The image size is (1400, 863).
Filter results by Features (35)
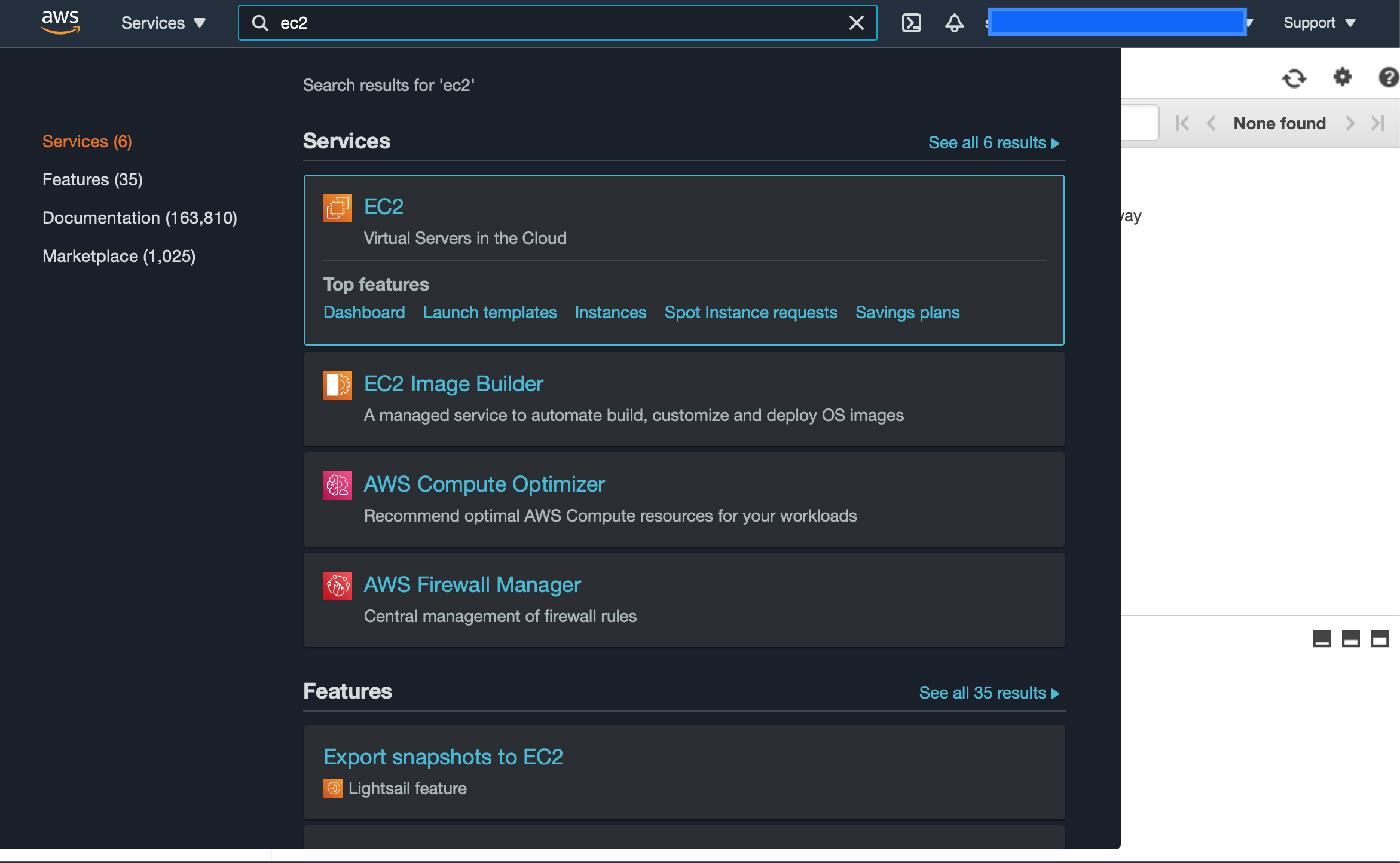point(93,179)
